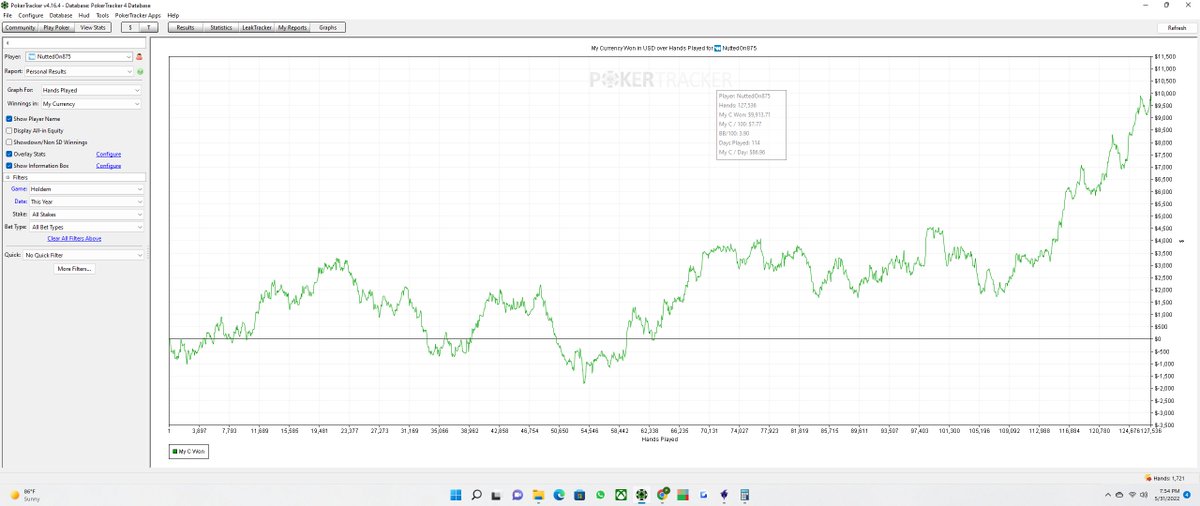This screenshot has width=1200, height=506.
Task: Launch Microsoft Edge from the taskbar
Action: pos(559,495)
